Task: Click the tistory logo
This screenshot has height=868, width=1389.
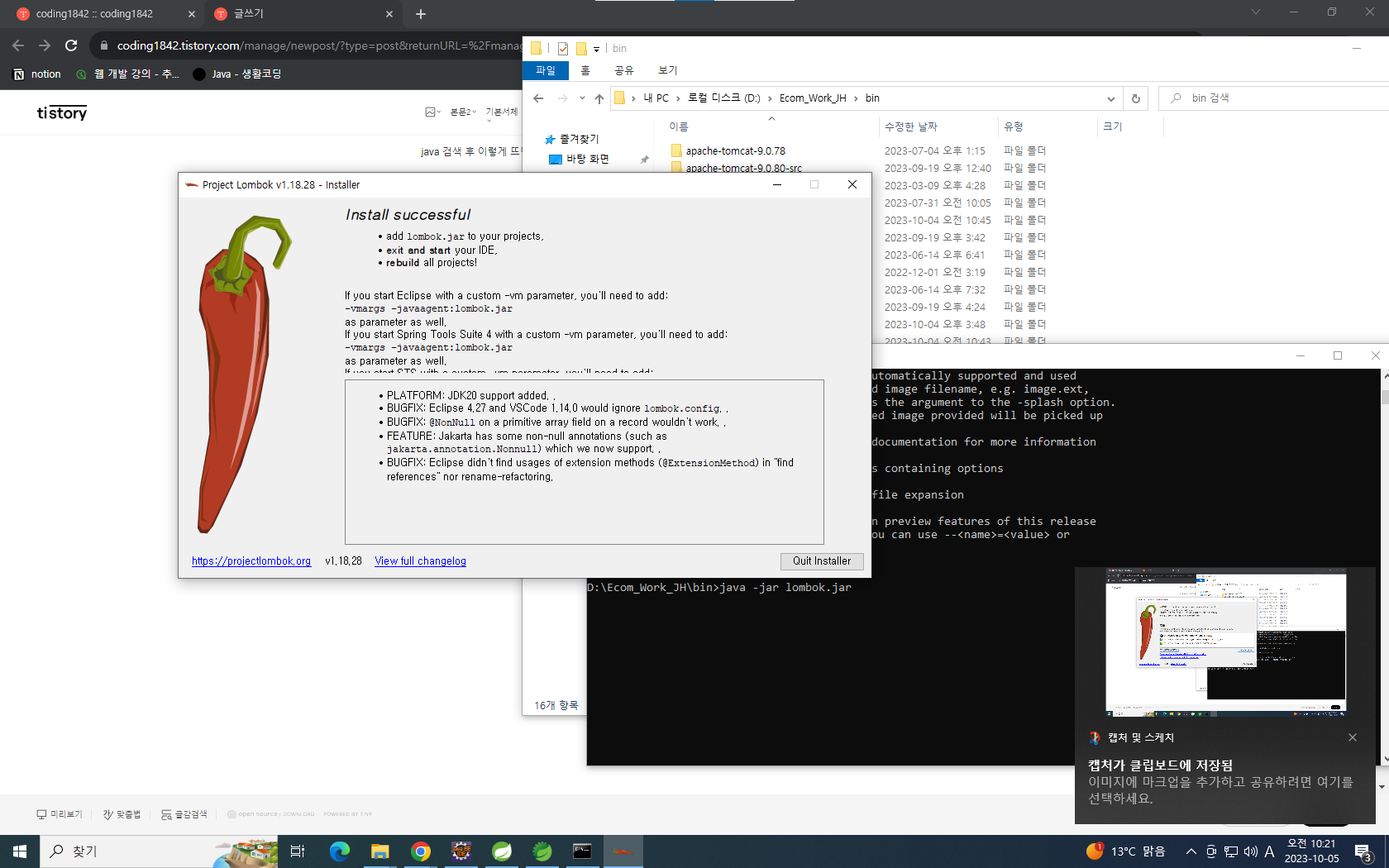Action: (x=62, y=112)
